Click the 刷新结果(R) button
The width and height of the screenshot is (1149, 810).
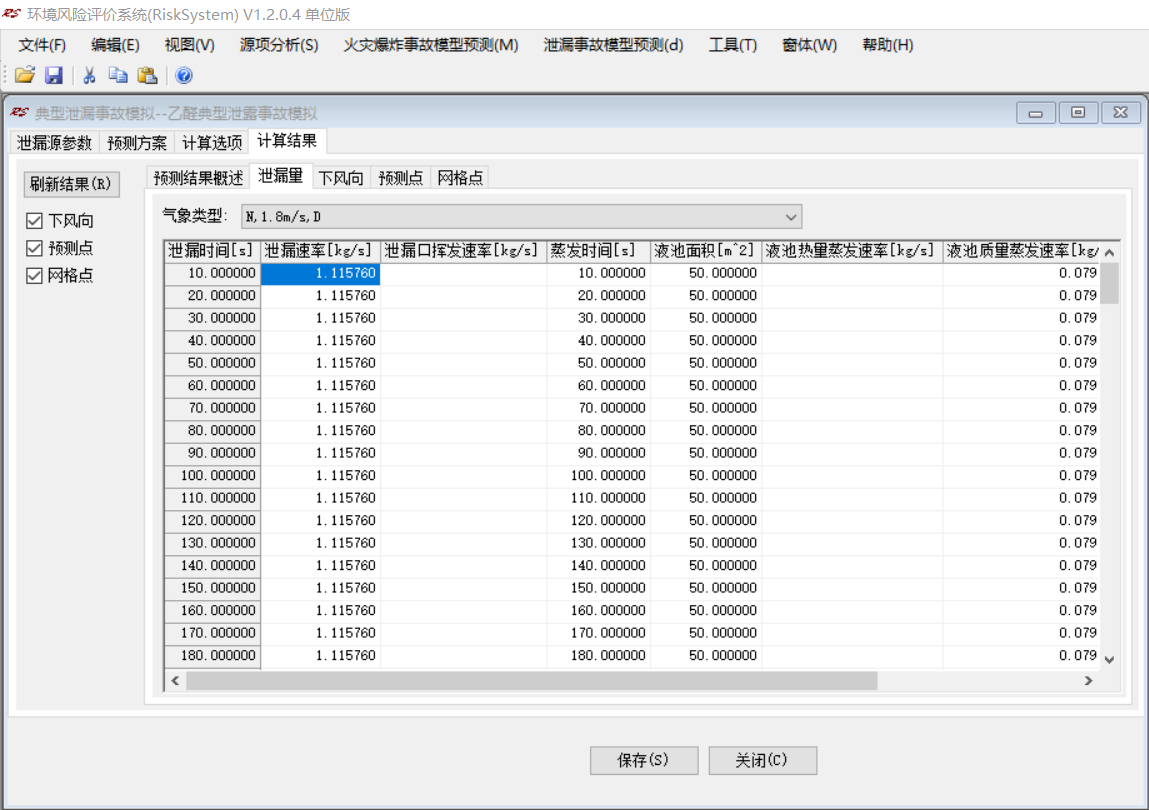[x=71, y=184]
